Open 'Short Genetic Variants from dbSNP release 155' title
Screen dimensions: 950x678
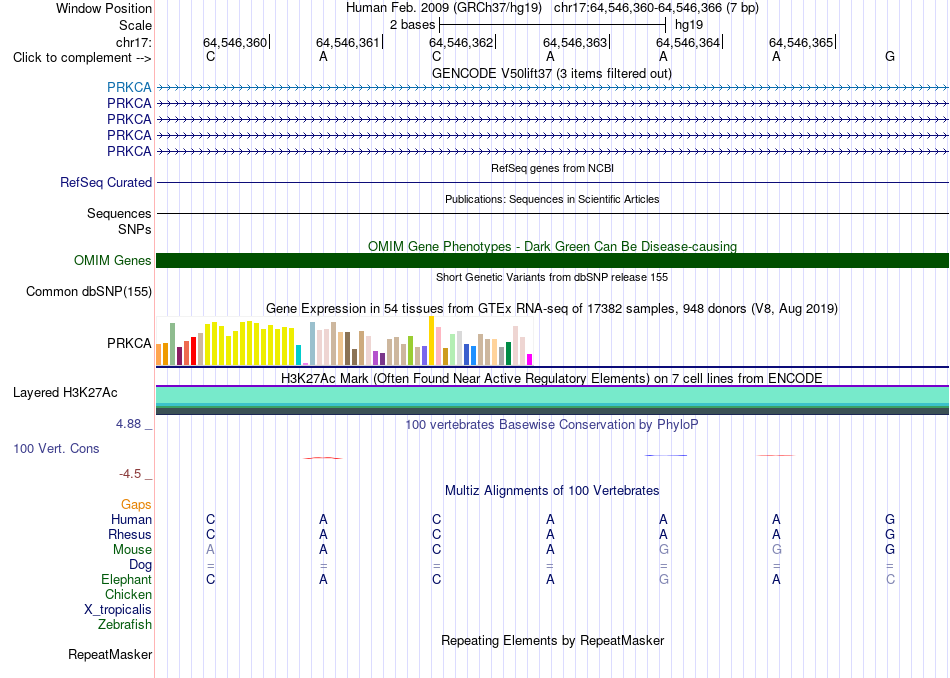point(552,277)
